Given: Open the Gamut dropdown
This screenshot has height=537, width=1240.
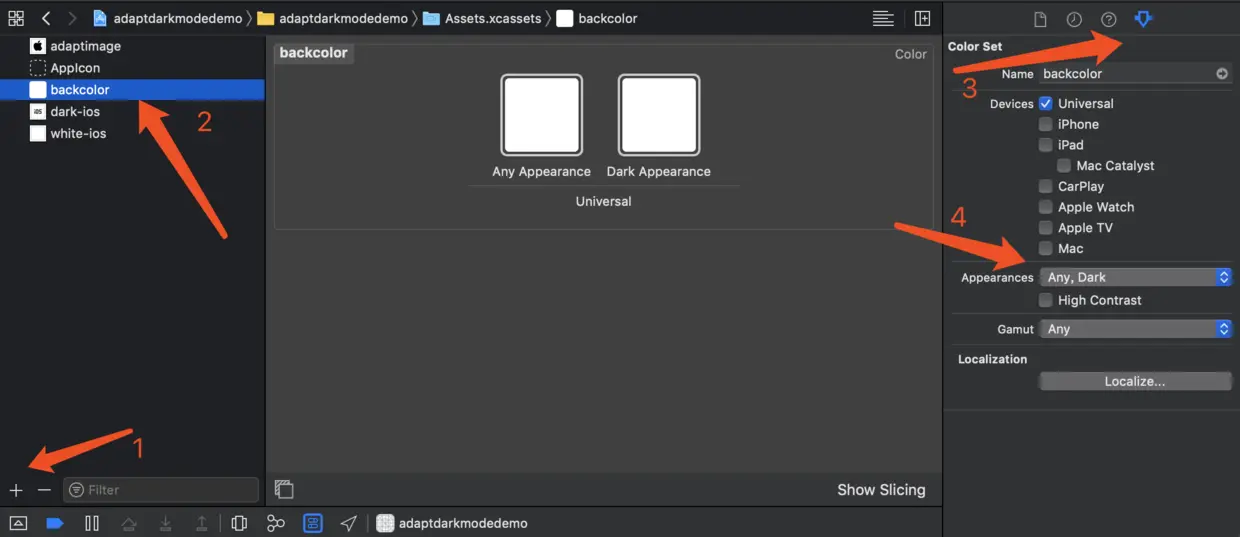Looking at the screenshot, I should click(x=1135, y=328).
